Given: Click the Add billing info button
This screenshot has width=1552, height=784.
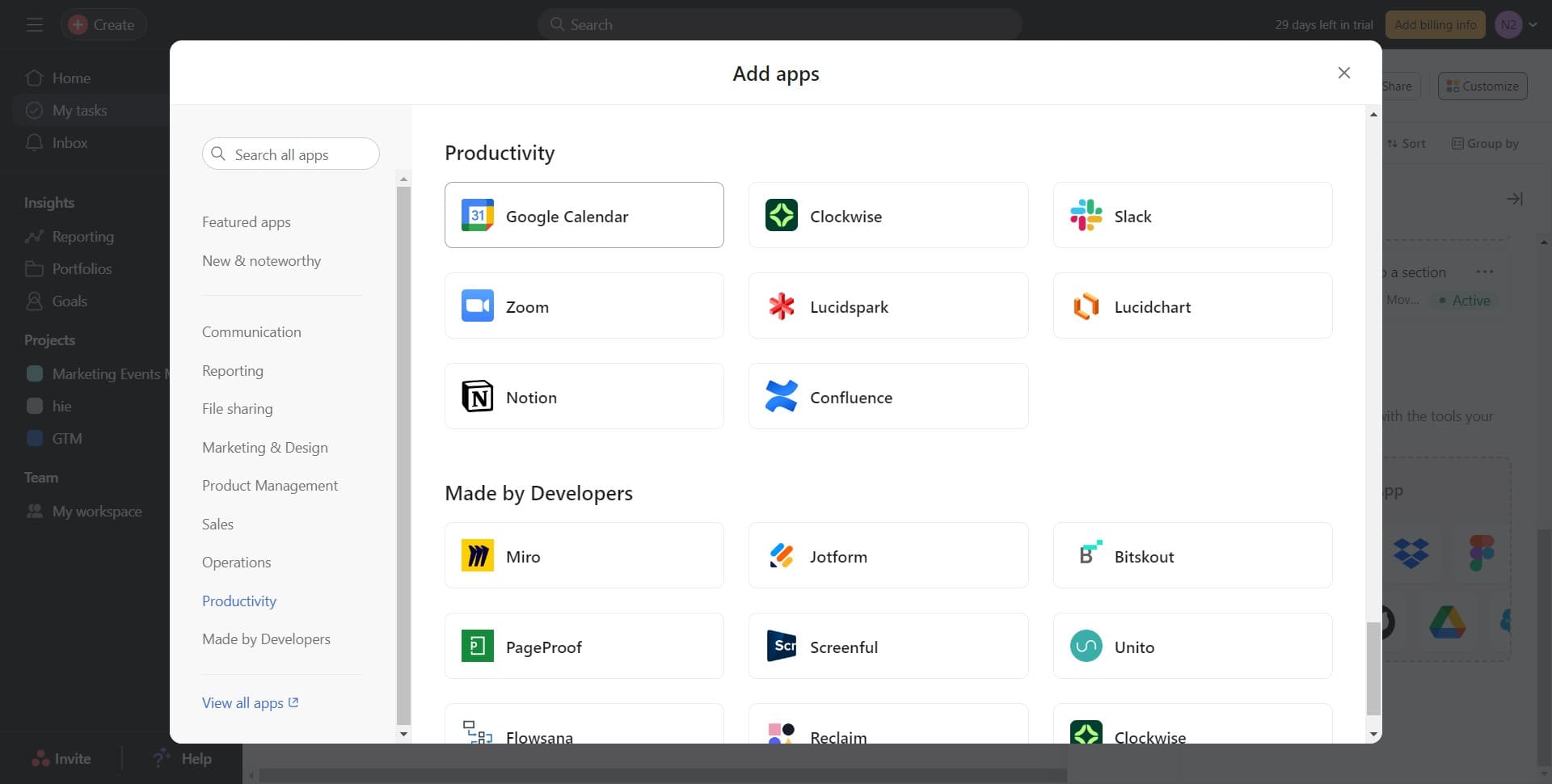Looking at the screenshot, I should [x=1435, y=24].
